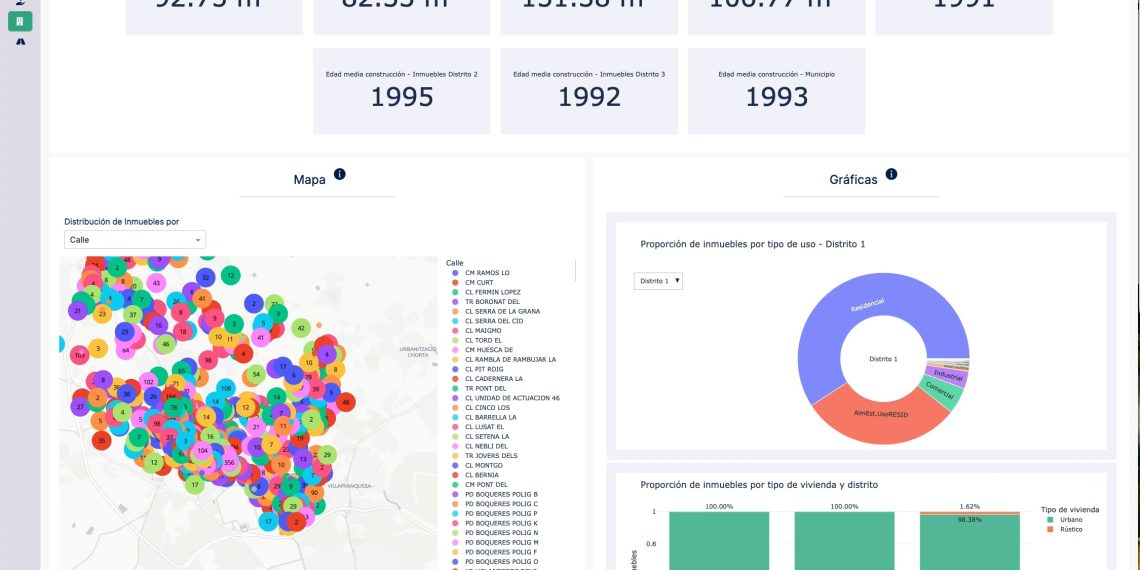Open the road section sidebar icon
This screenshot has height=570, width=1140.
tap(20, 43)
